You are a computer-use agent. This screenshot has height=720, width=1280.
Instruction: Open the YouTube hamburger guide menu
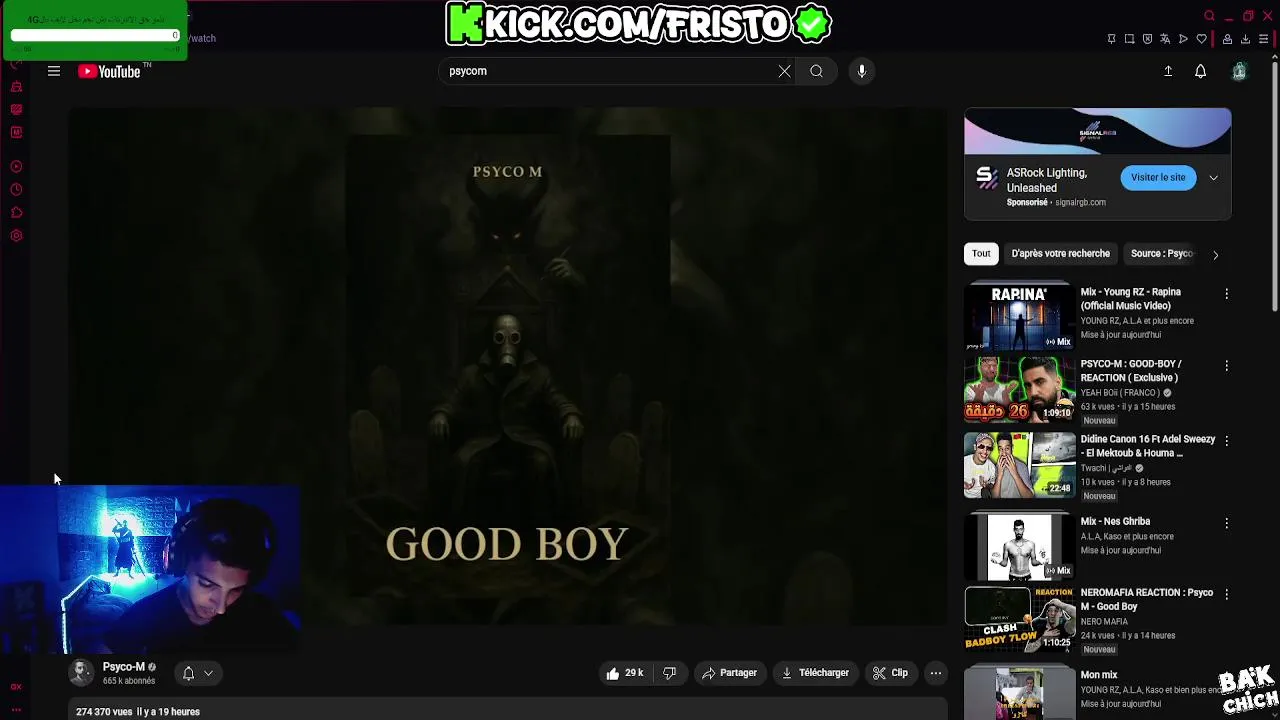pos(54,71)
